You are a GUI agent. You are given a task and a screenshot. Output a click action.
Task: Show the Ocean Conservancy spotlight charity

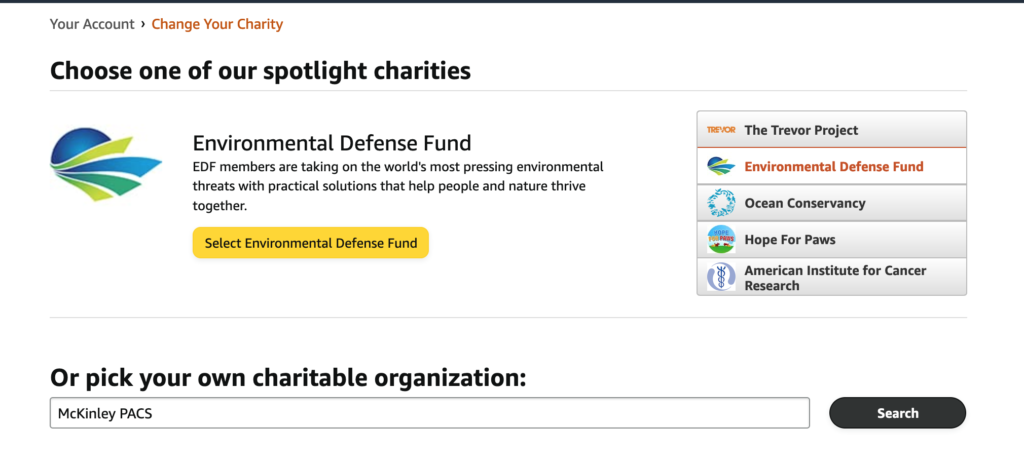click(831, 203)
